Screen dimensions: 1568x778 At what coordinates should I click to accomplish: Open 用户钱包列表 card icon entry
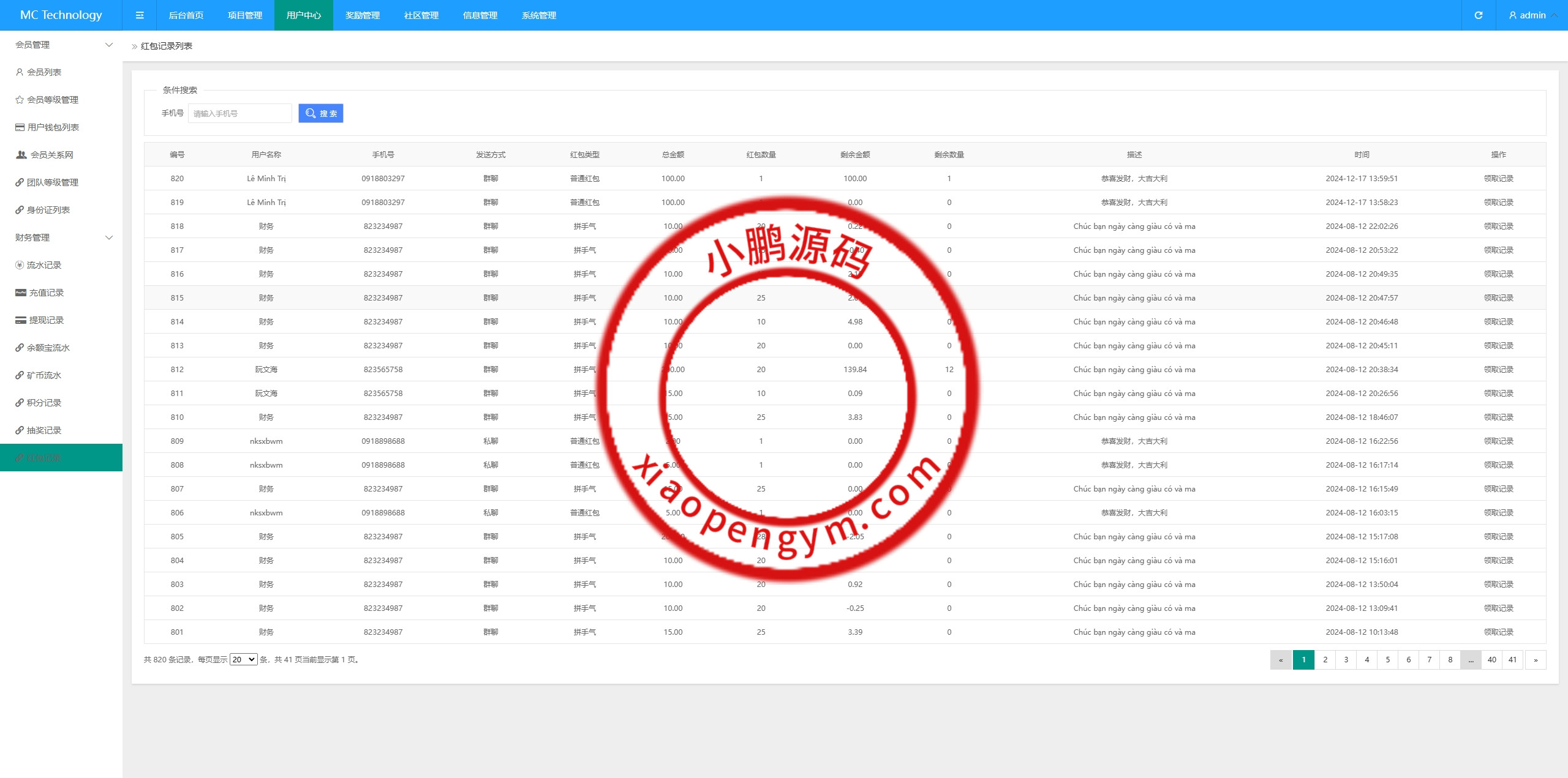point(20,127)
